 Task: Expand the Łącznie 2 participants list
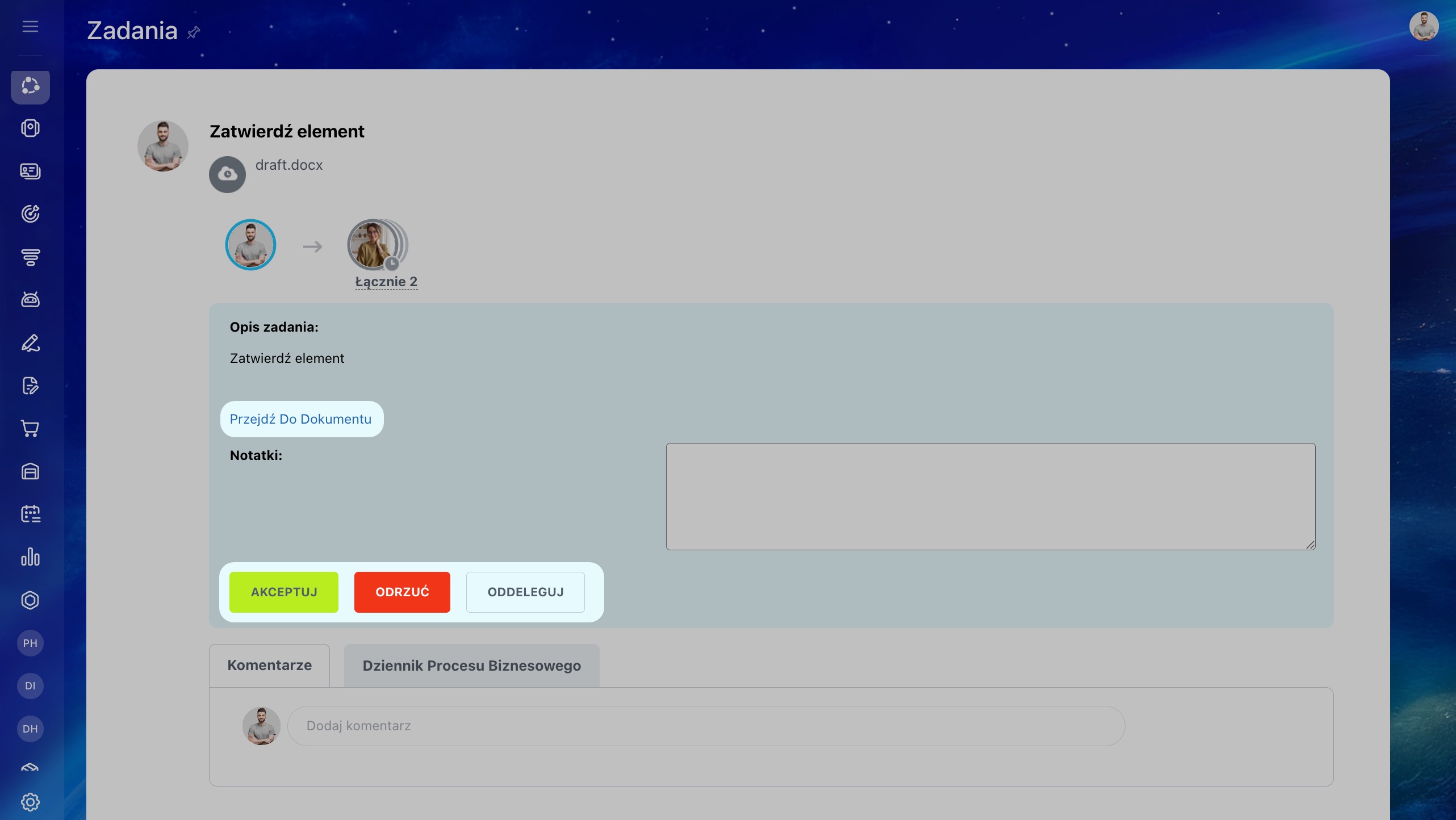tap(386, 282)
